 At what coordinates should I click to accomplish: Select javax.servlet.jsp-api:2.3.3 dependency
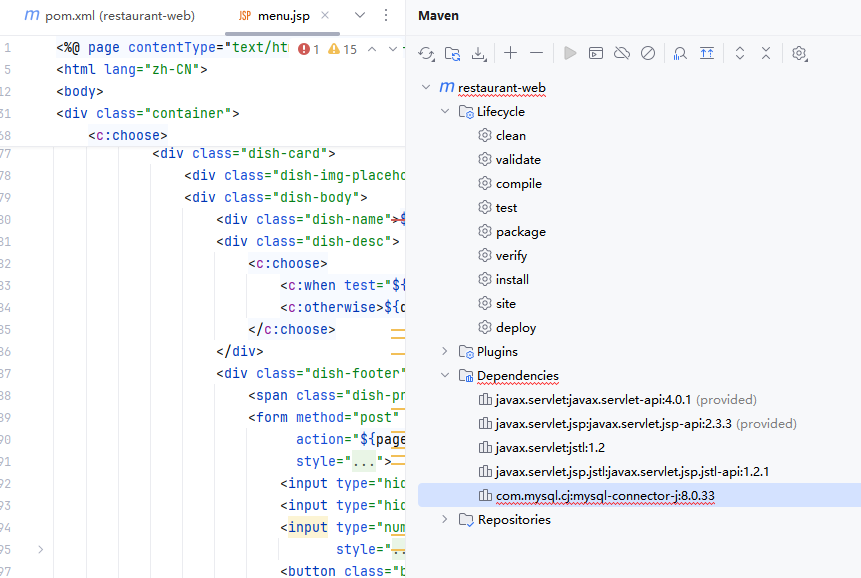click(x=613, y=424)
